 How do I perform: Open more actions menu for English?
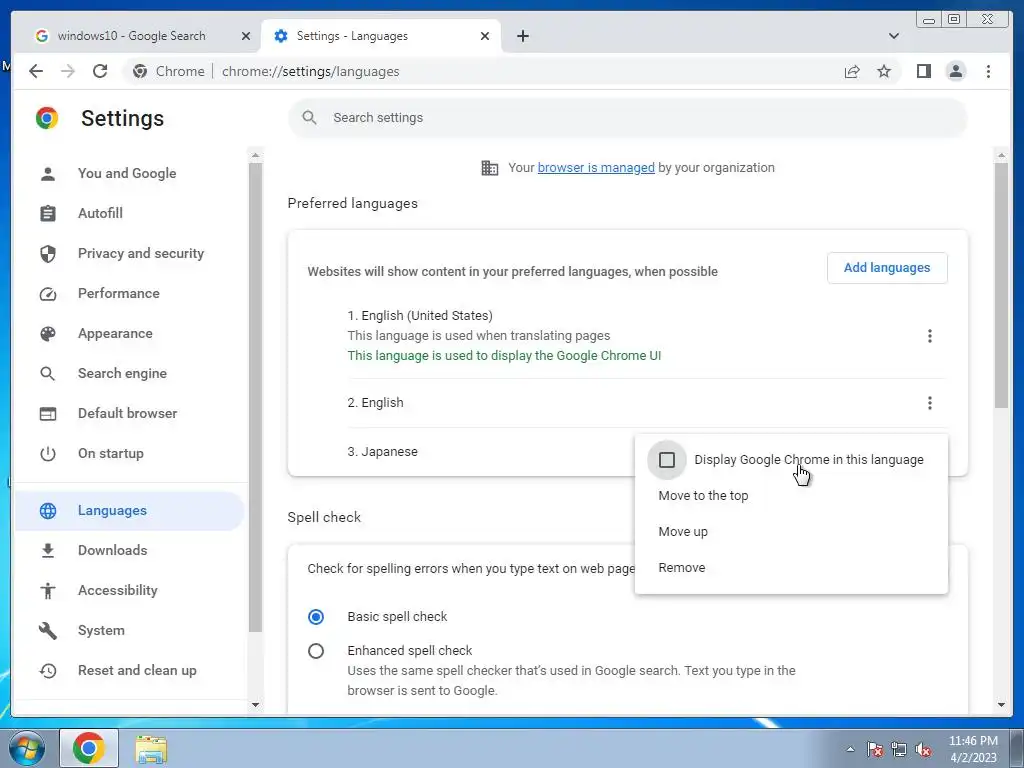point(929,403)
